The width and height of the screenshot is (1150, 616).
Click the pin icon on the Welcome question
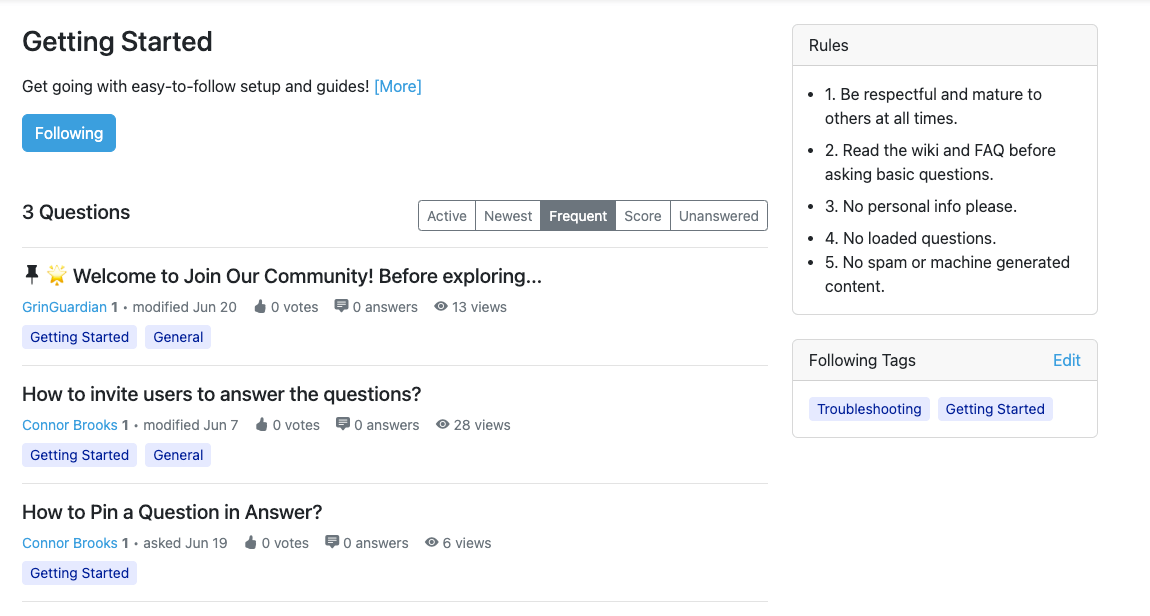tap(31, 275)
